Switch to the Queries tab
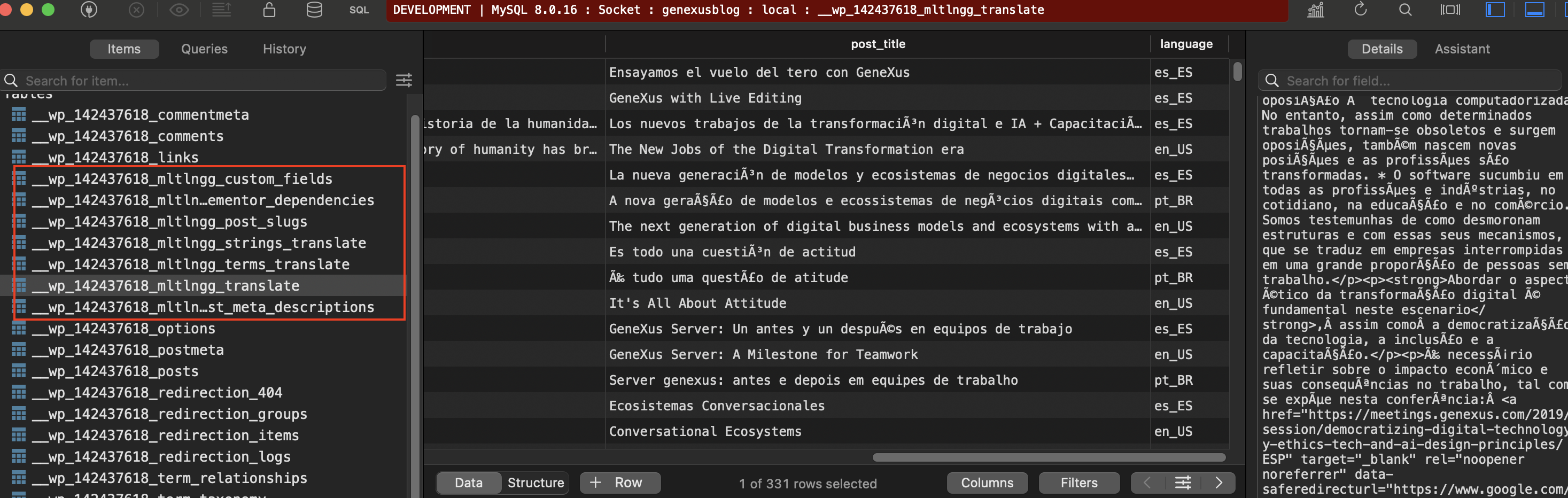 click(x=204, y=49)
